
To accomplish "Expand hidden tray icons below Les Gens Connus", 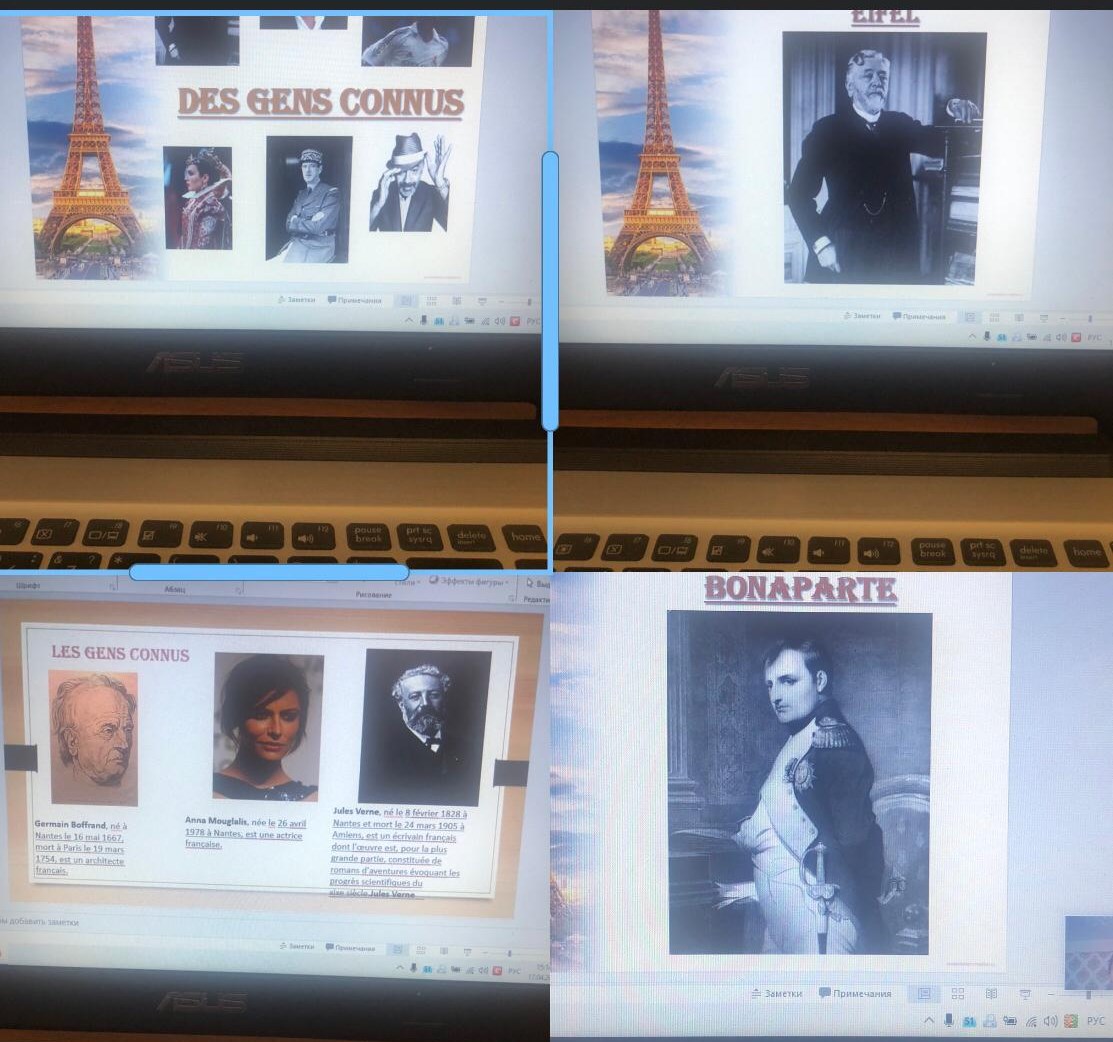I will [x=400, y=968].
